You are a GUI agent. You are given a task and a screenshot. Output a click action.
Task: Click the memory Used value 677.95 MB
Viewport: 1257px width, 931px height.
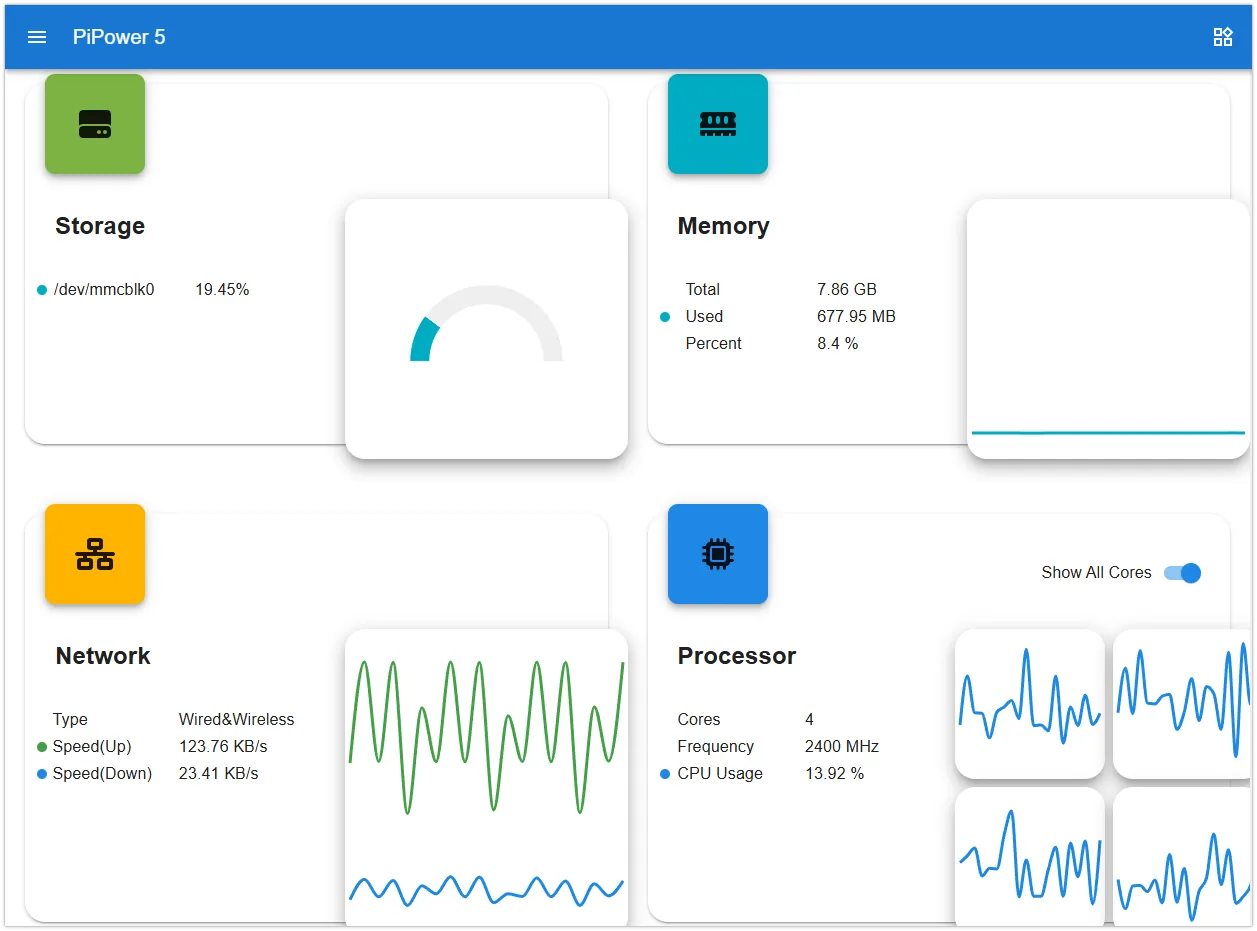click(856, 317)
